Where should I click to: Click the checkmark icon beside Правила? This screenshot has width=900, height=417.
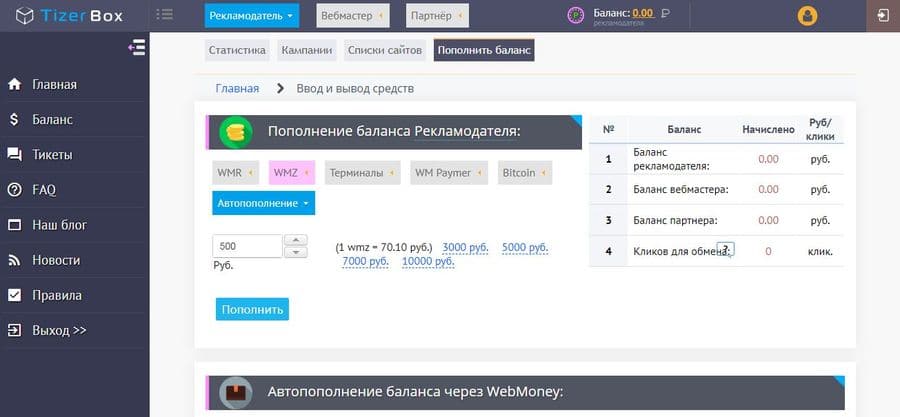point(14,295)
